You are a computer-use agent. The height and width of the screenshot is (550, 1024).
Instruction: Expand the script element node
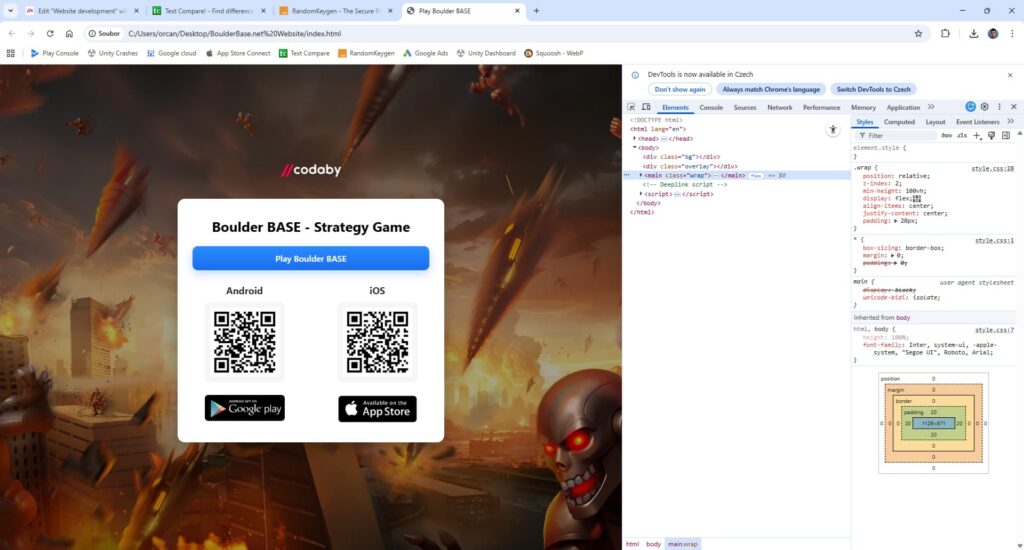point(641,194)
